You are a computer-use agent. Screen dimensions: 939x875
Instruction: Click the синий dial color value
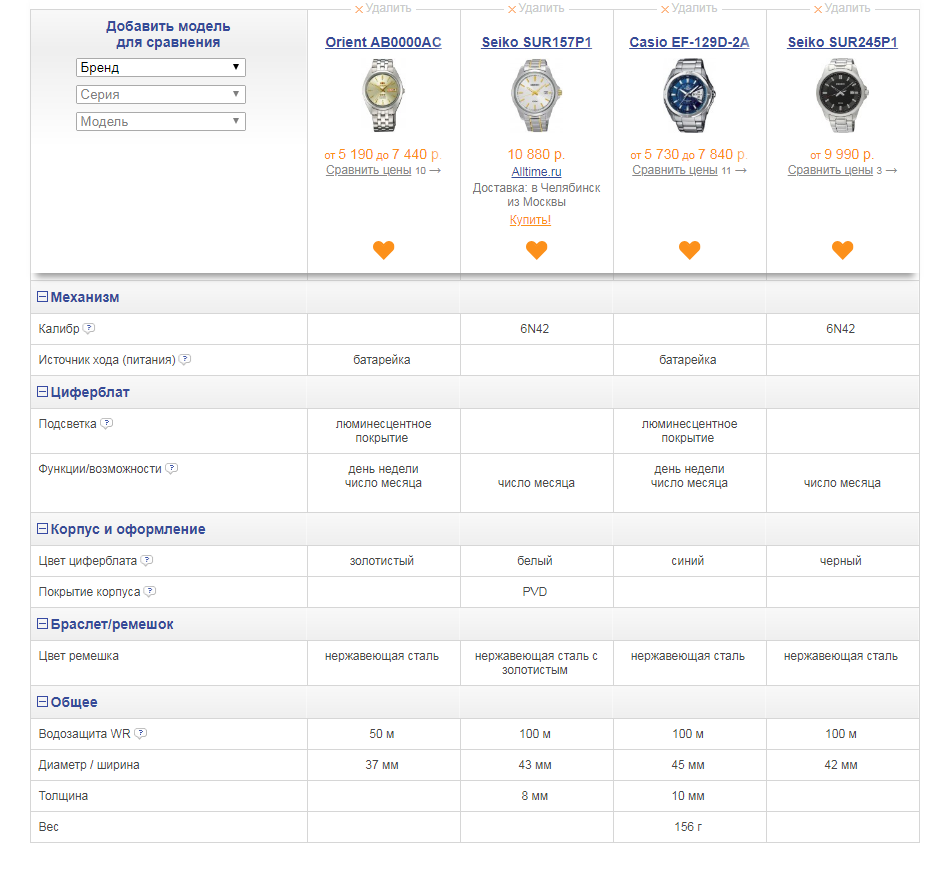point(687,561)
